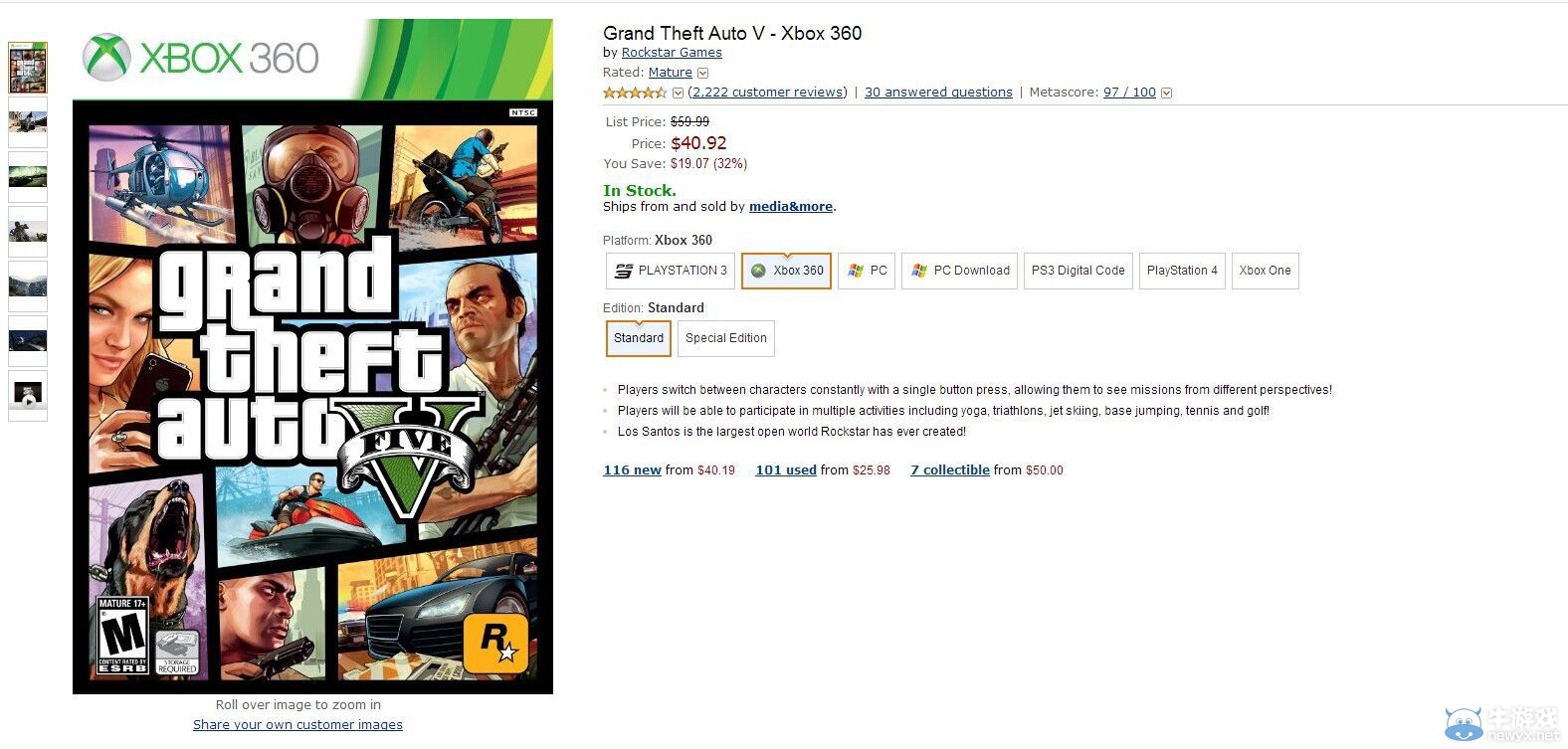The width and height of the screenshot is (1568, 749).
Task: Select the PC platform with Windows icon
Action: 867,271
